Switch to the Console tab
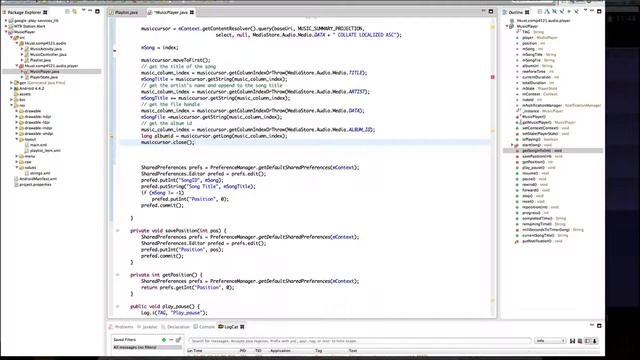This screenshot has height=360, width=640. point(204,327)
